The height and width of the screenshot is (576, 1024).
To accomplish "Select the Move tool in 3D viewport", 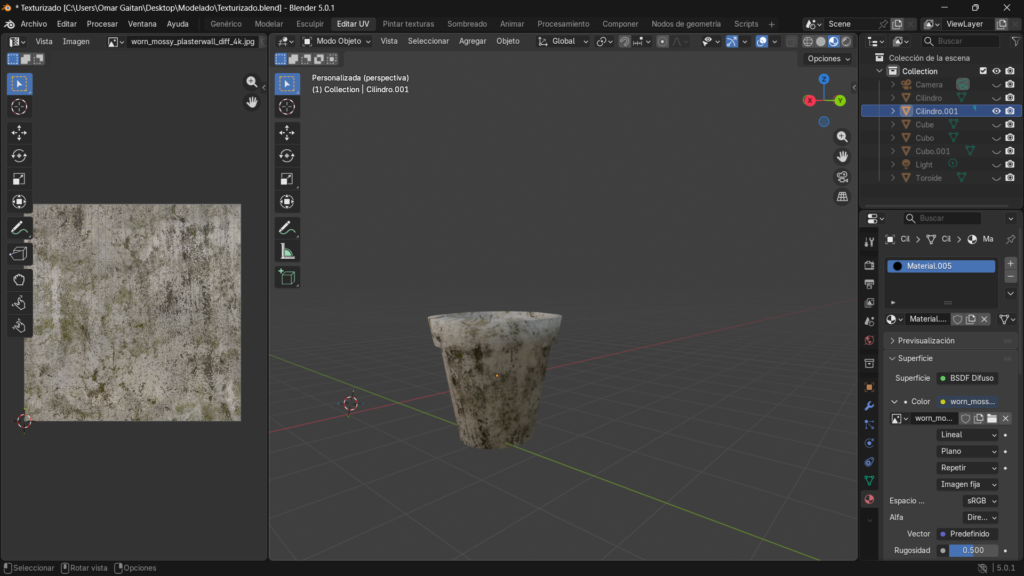I will [287, 132].
